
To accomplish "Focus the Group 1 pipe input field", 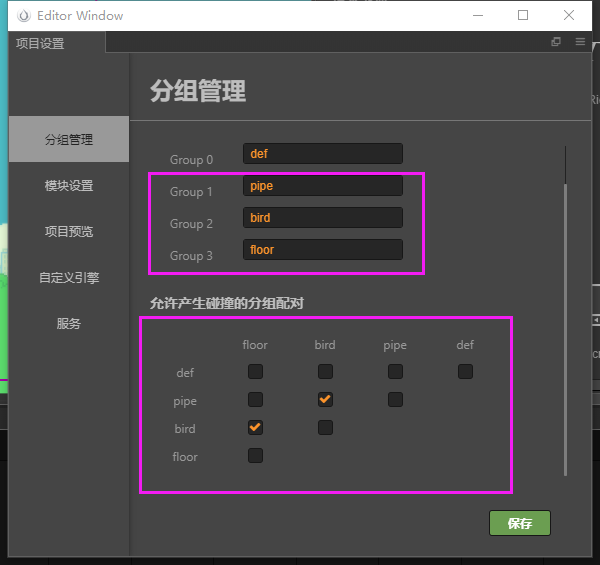I will pyautogui.click(x=323, y=186).
